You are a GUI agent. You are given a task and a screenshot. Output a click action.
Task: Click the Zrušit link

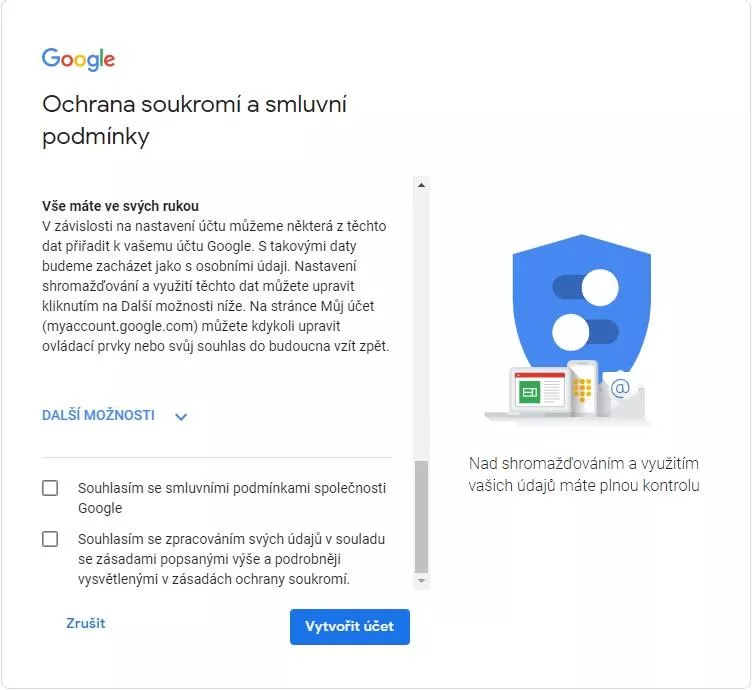click(85, 623)
